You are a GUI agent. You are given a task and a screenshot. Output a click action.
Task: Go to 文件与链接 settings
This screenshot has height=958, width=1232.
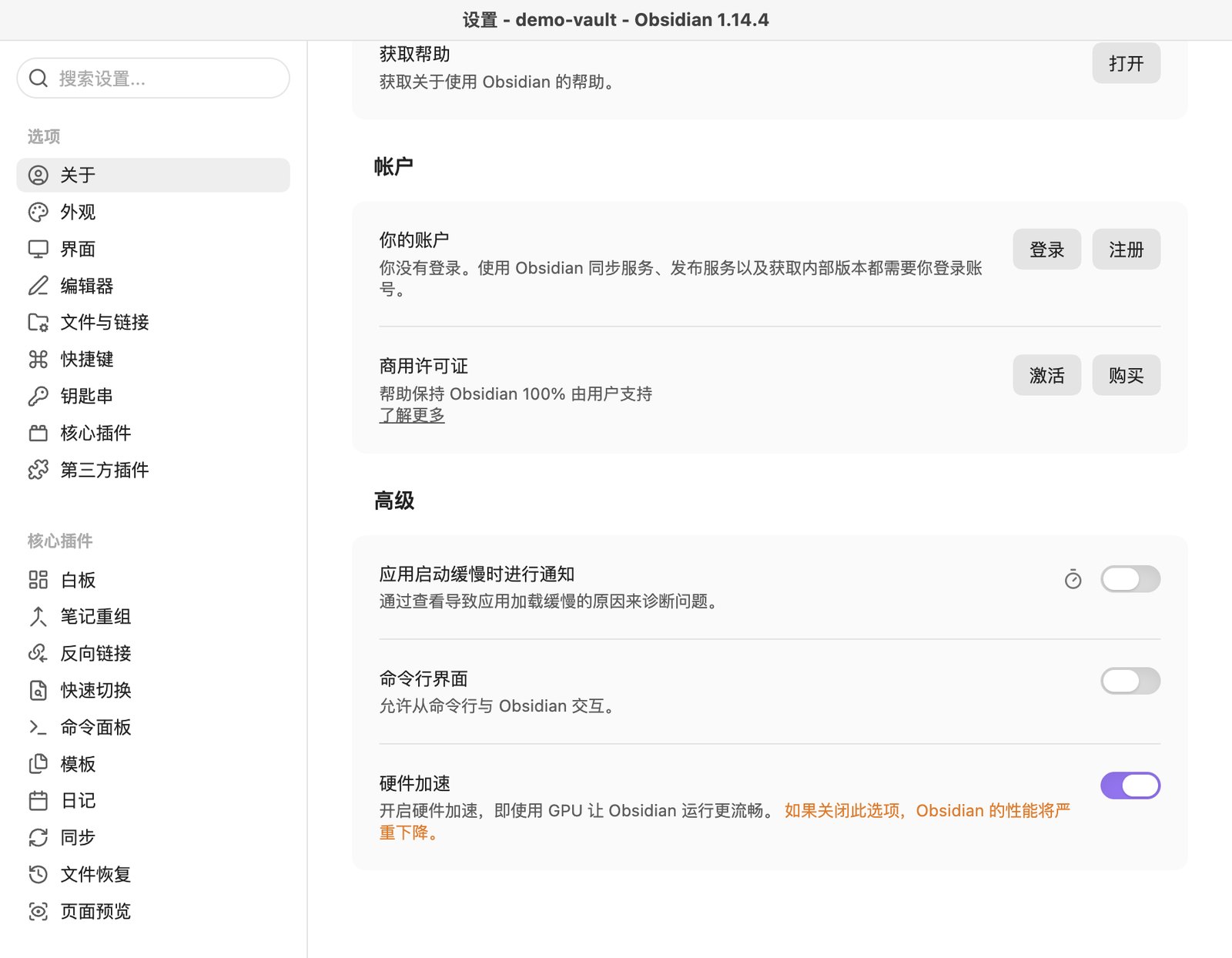coord(153,322)
